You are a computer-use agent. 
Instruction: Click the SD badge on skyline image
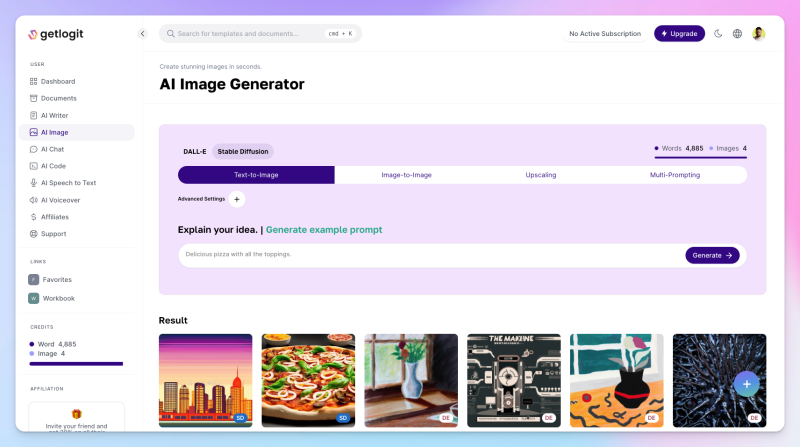coord(240,418)
